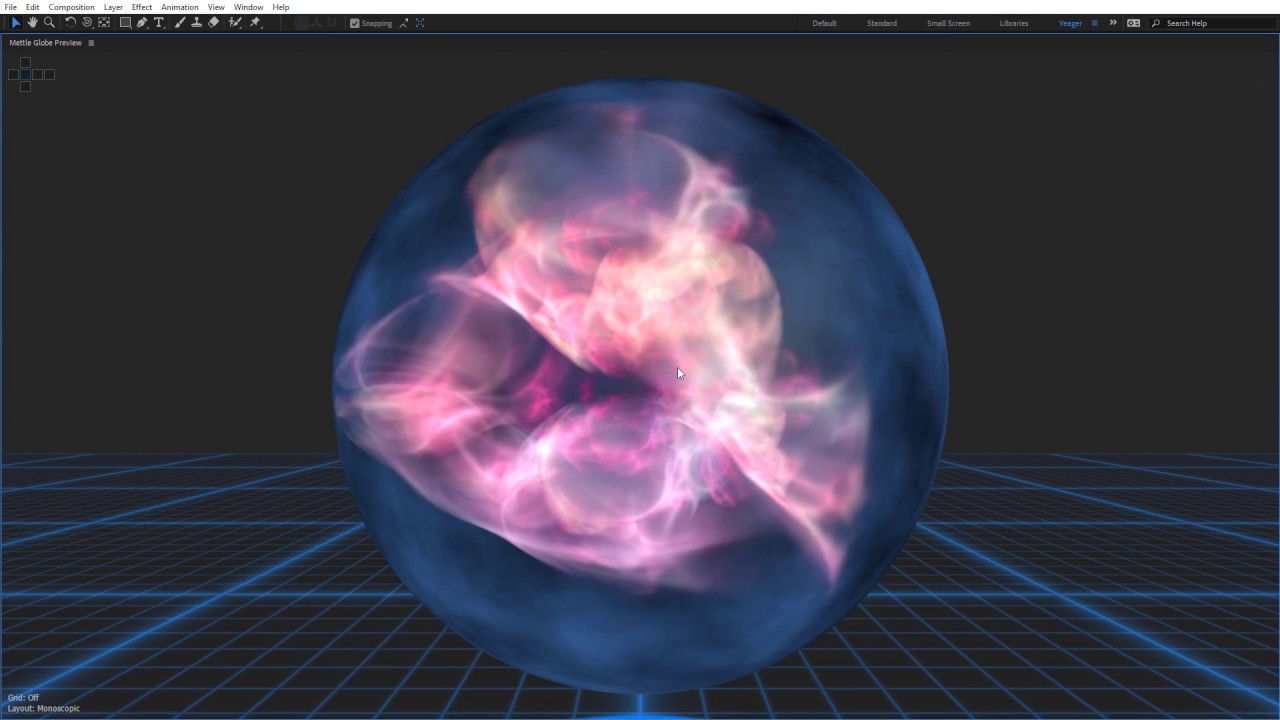Pick the Brush tool
Screen dimensions: 1280x720
180,22
